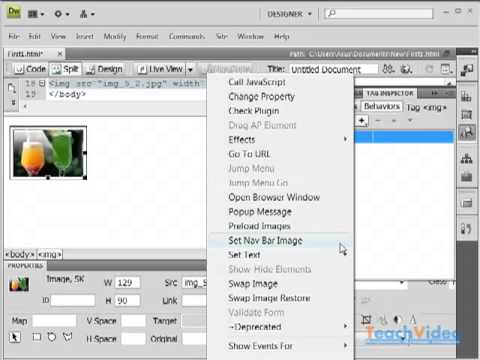Viewport: 480px width, 360px height.
Task: Choose Set Nav Bar Image behavior
Action: pyautogui.click(x=265, y=240)
